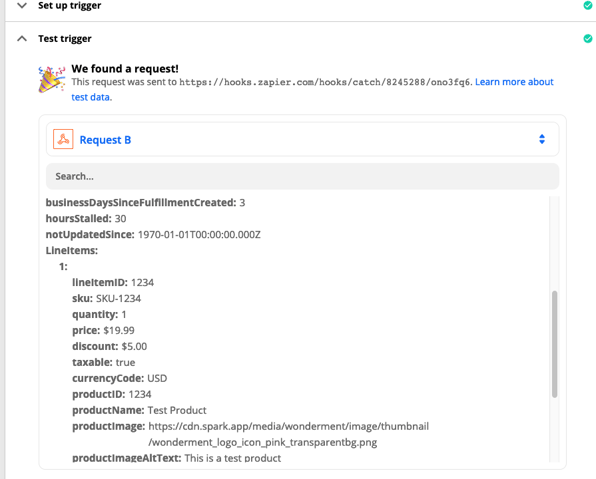
Task: Click green checkmark next to Test trigger
Action: 588,38
